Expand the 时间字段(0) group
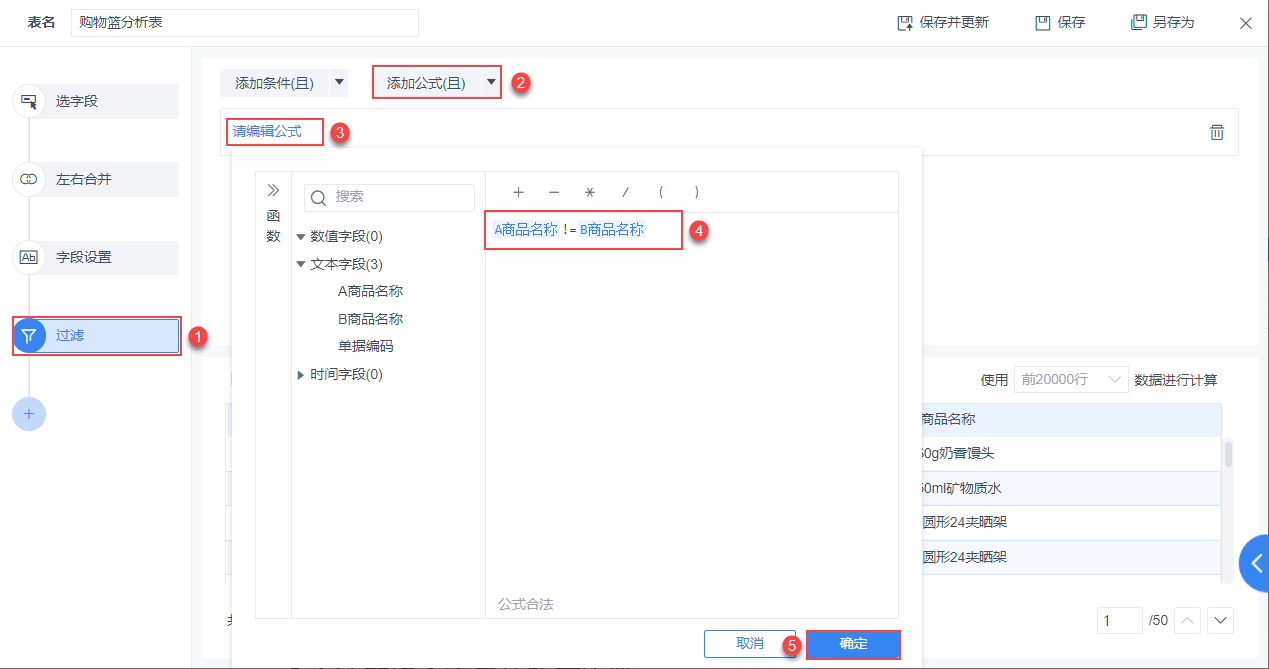 [301, 375]
